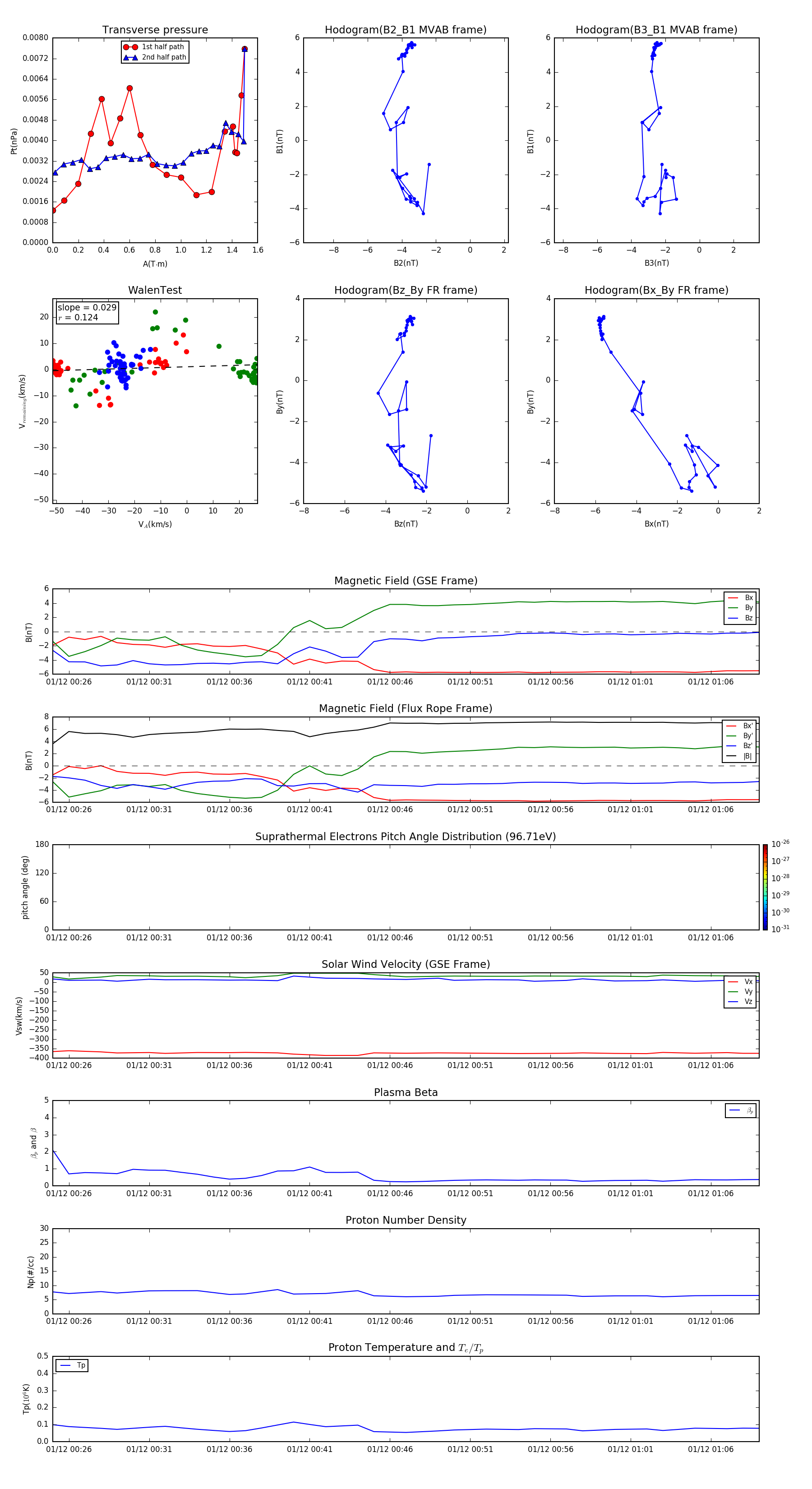Click the 'WalenTest' plot title
The image size is (812, 1489).
155,290
